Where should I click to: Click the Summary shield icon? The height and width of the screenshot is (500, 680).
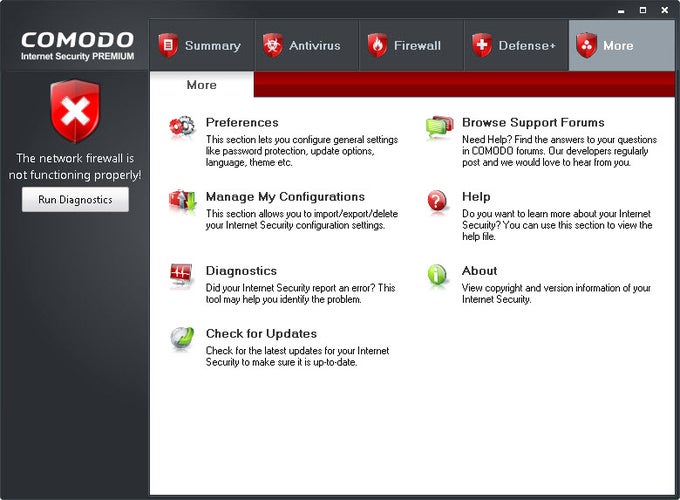click(x=168, y=45)
